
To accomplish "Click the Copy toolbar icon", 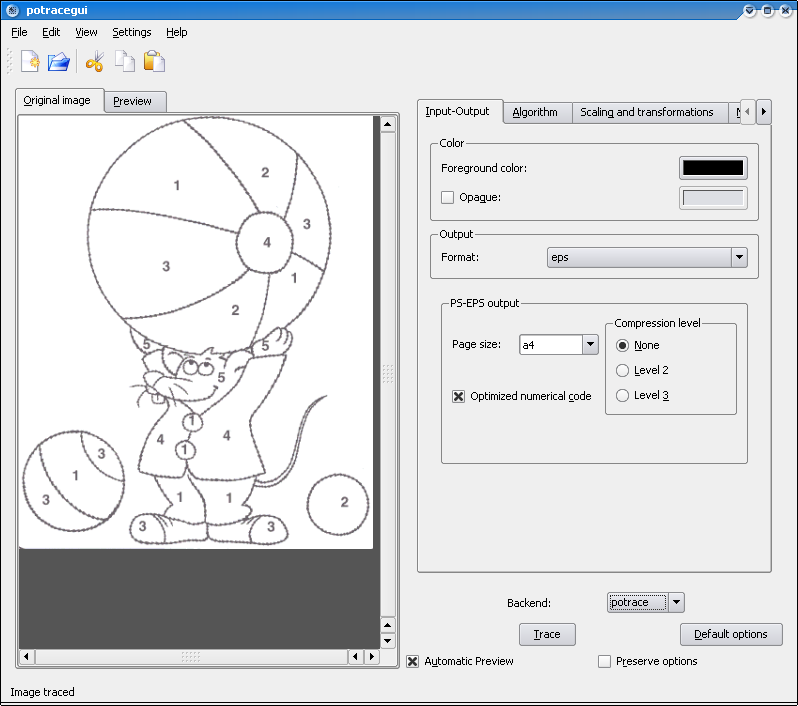I will pyautogui.click(x=125, y=62).
